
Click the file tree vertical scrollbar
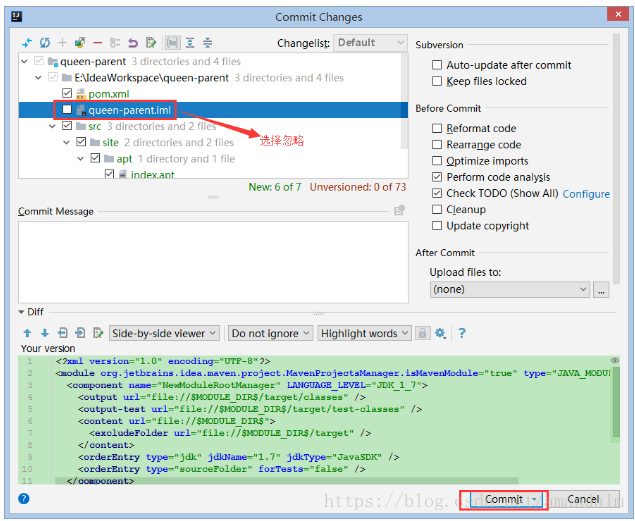pyautogui.click(x=404, y=101)
